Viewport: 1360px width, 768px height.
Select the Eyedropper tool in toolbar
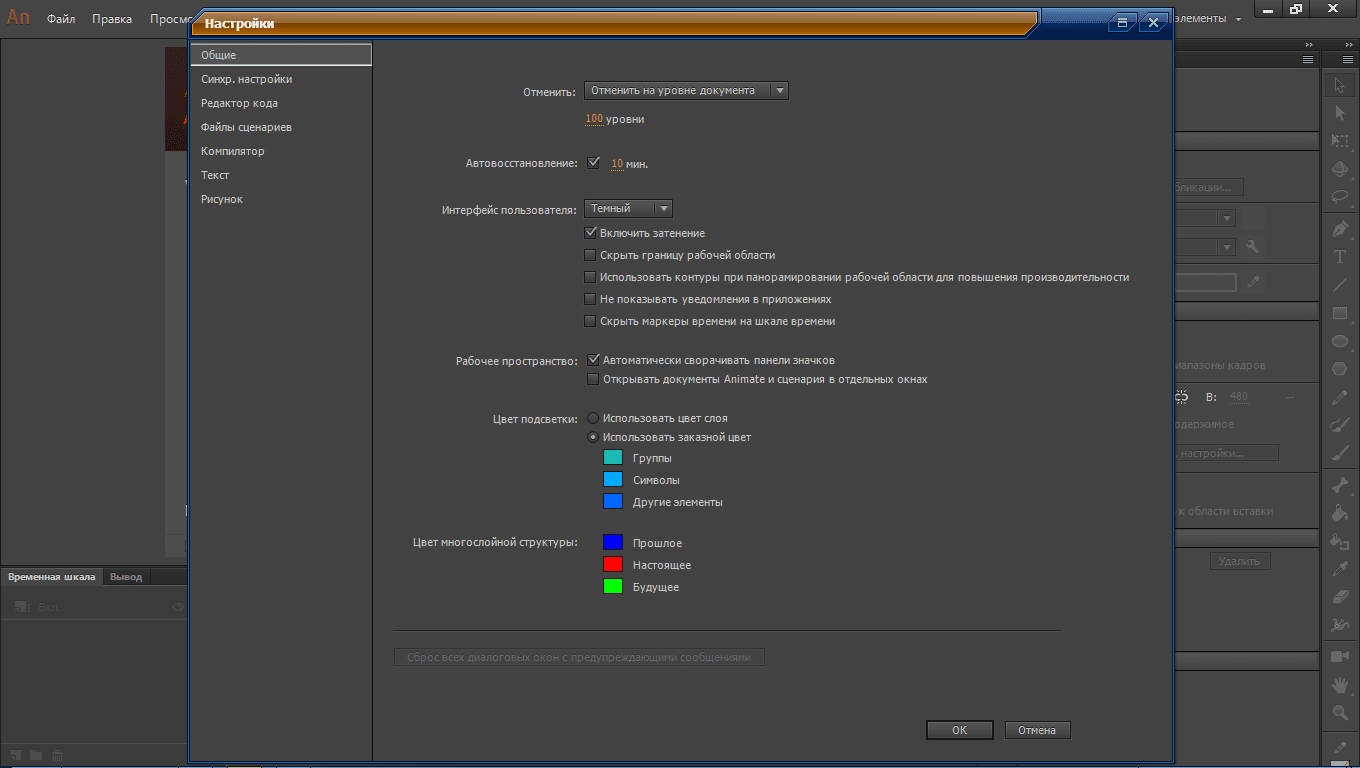[x=1340, y=569]
